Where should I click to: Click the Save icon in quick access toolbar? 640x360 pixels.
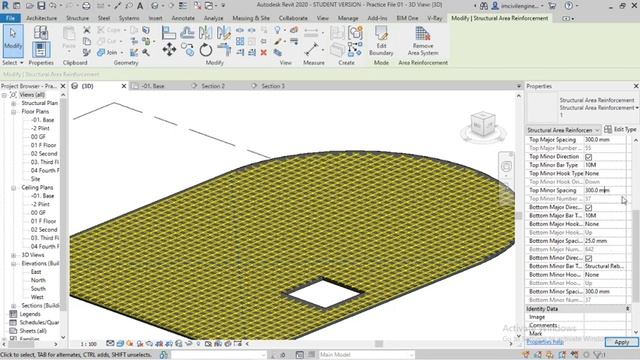point(41,6)
